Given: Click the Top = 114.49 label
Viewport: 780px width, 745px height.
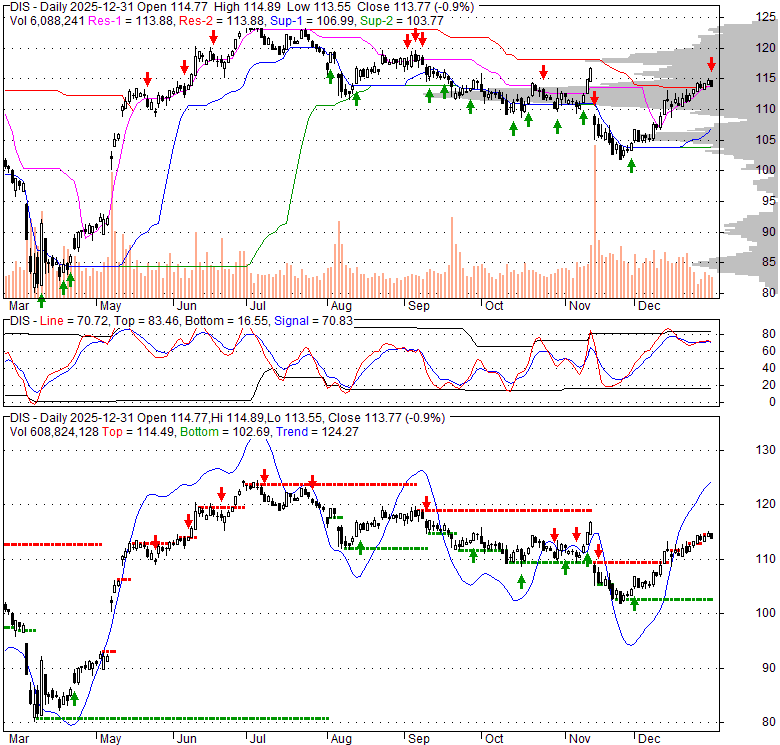Looking at the screenshot, I should pyautogui.click(x=138, y=432).
